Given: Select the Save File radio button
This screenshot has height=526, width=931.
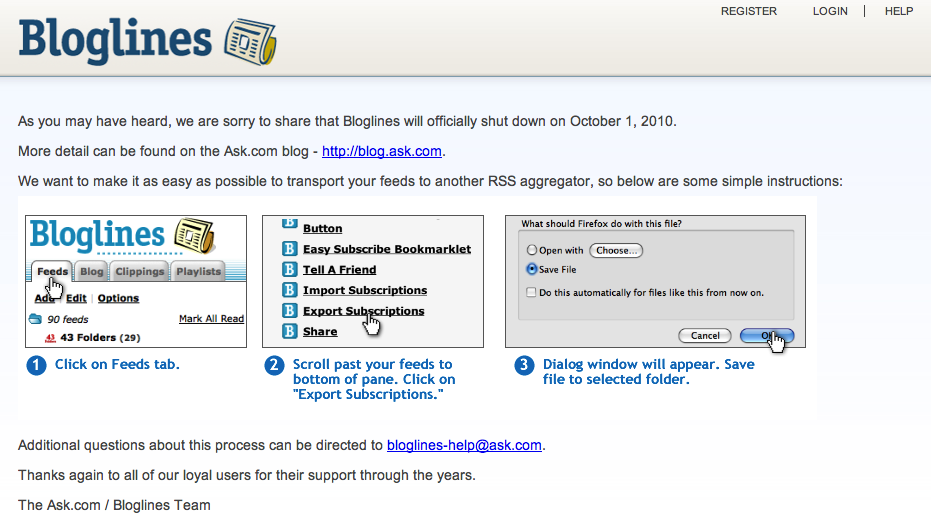Looking at the screenshot, I should (x=531, y=269).
